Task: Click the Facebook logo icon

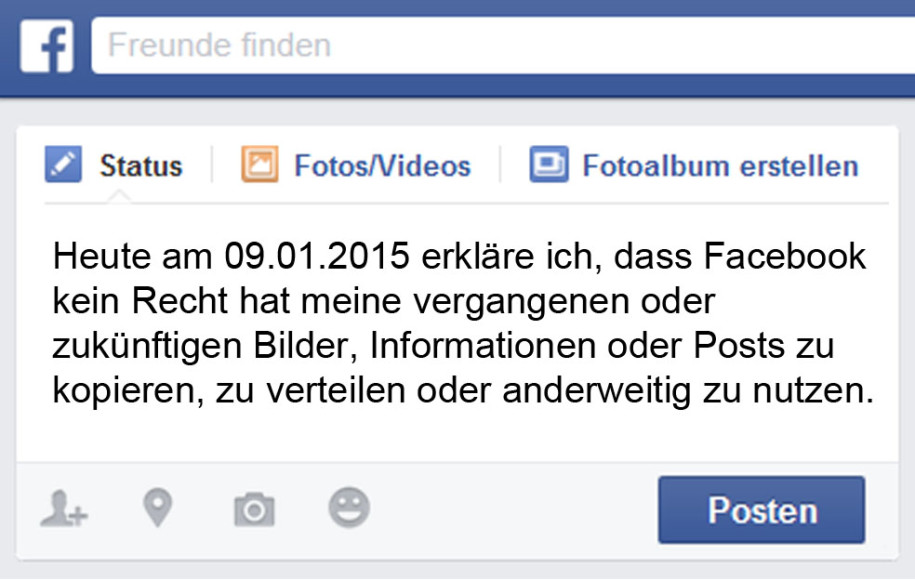Action: (47, 46)
